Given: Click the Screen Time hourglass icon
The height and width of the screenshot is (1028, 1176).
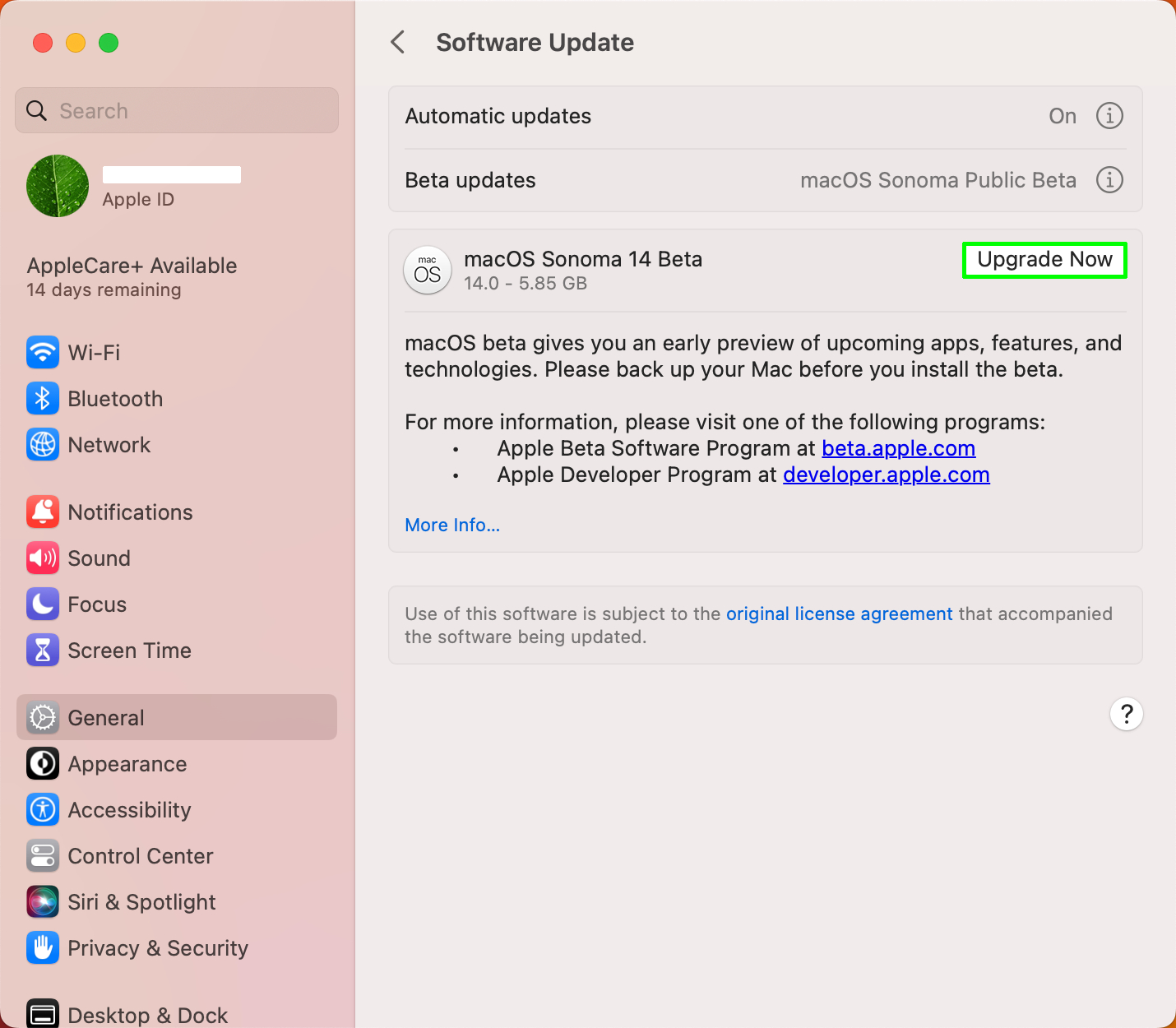Looking at the screenshot, I should click(x=43, y=651).
